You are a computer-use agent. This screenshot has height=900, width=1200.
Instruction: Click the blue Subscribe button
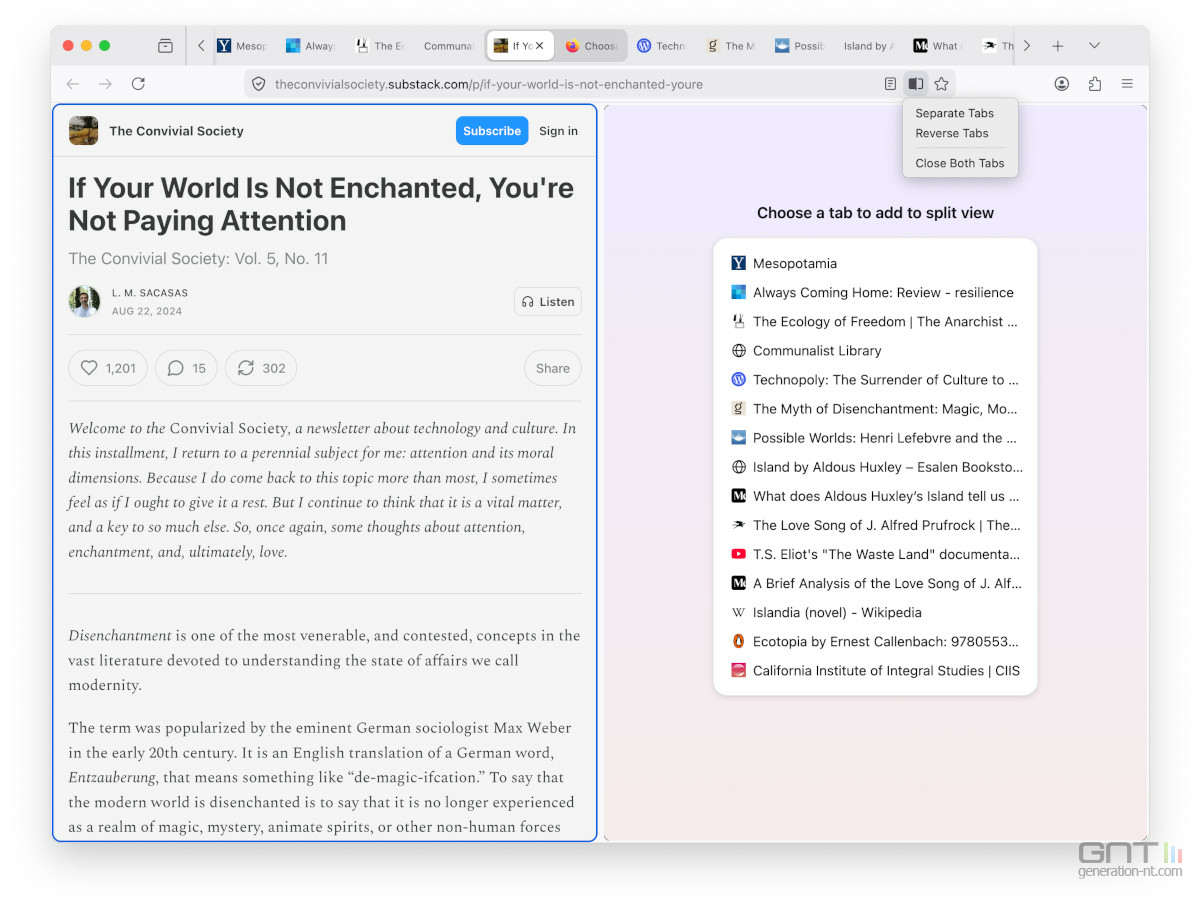(492, 131)
